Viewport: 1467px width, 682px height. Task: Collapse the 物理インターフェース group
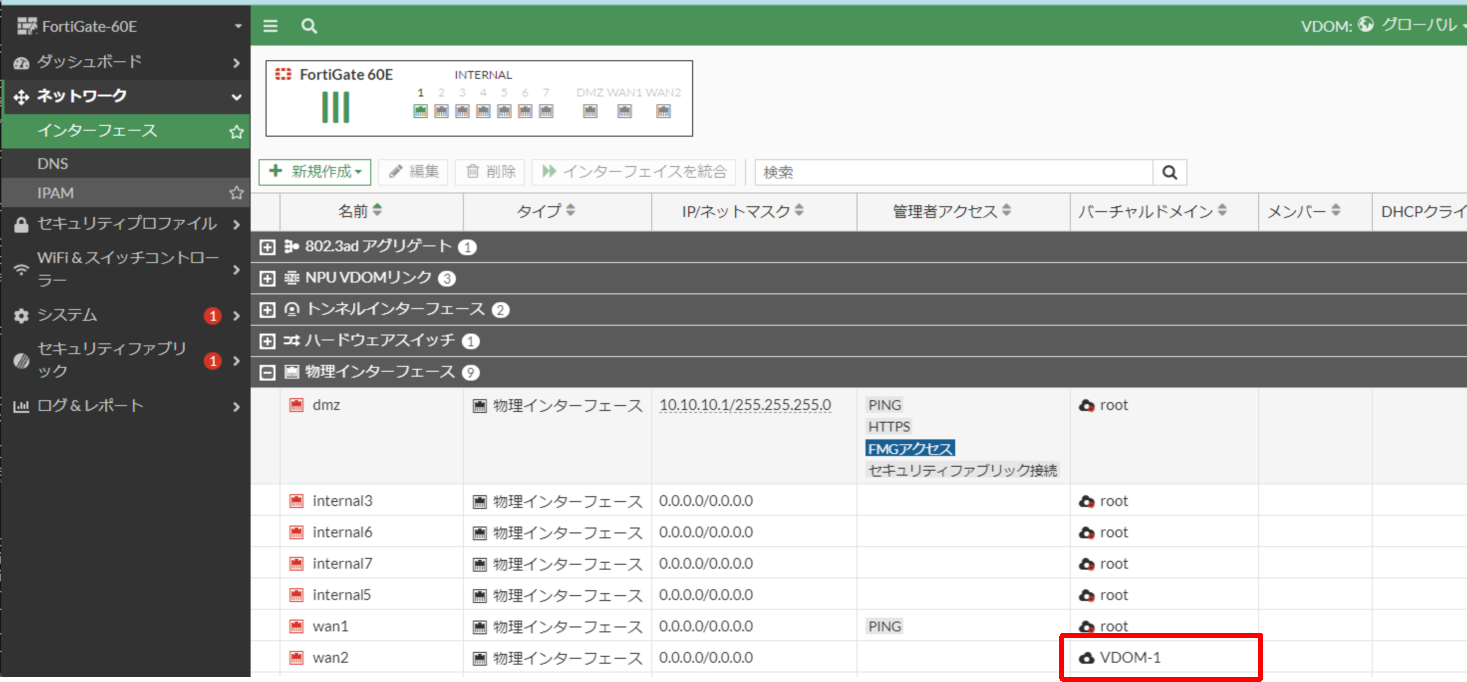tap(267, 371)
